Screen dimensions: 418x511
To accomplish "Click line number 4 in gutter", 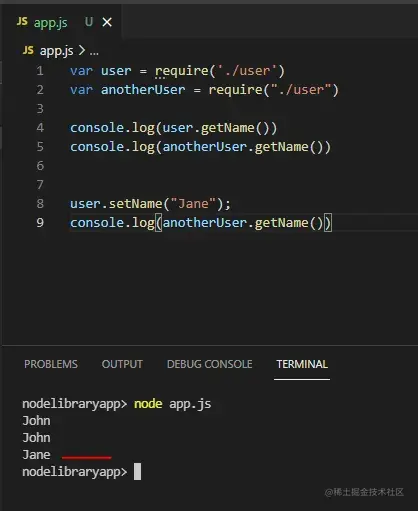I will tap(40, 128).
